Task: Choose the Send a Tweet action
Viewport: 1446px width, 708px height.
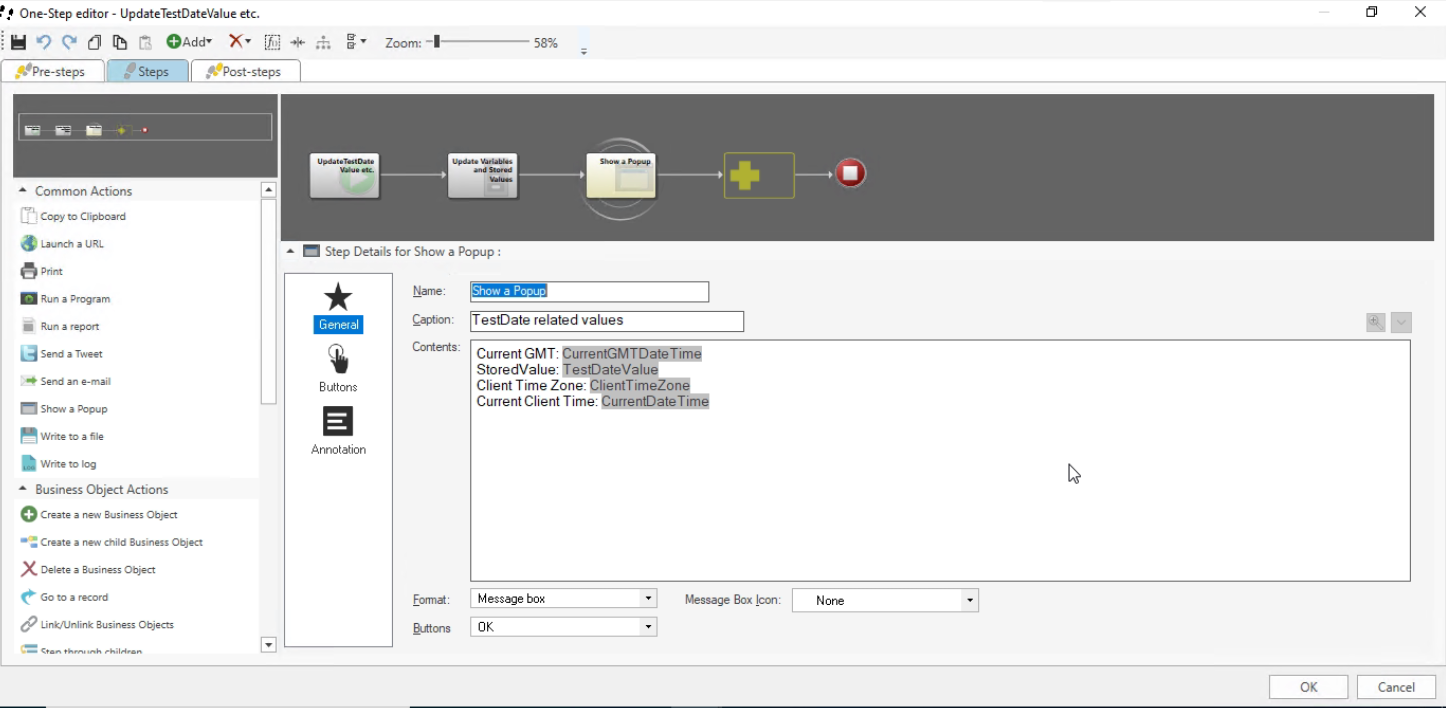Action: 70,353
